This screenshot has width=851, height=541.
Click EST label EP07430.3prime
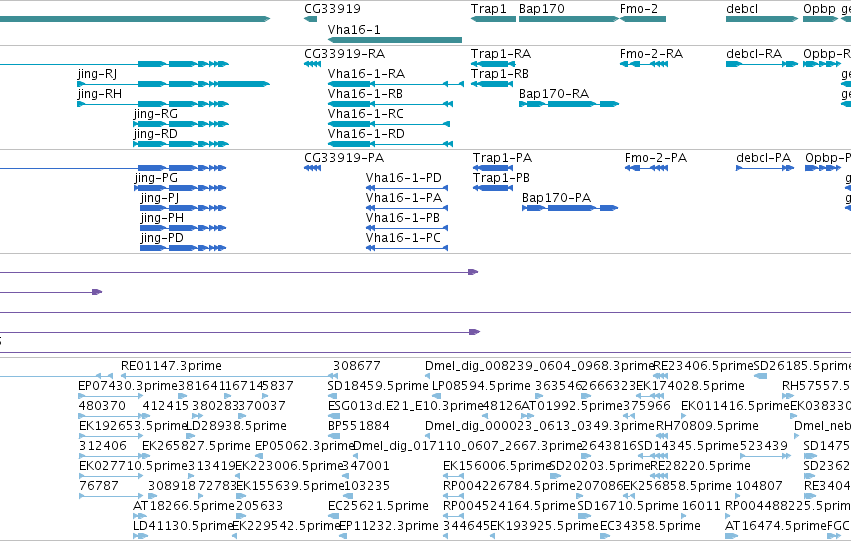coord(128,386)
